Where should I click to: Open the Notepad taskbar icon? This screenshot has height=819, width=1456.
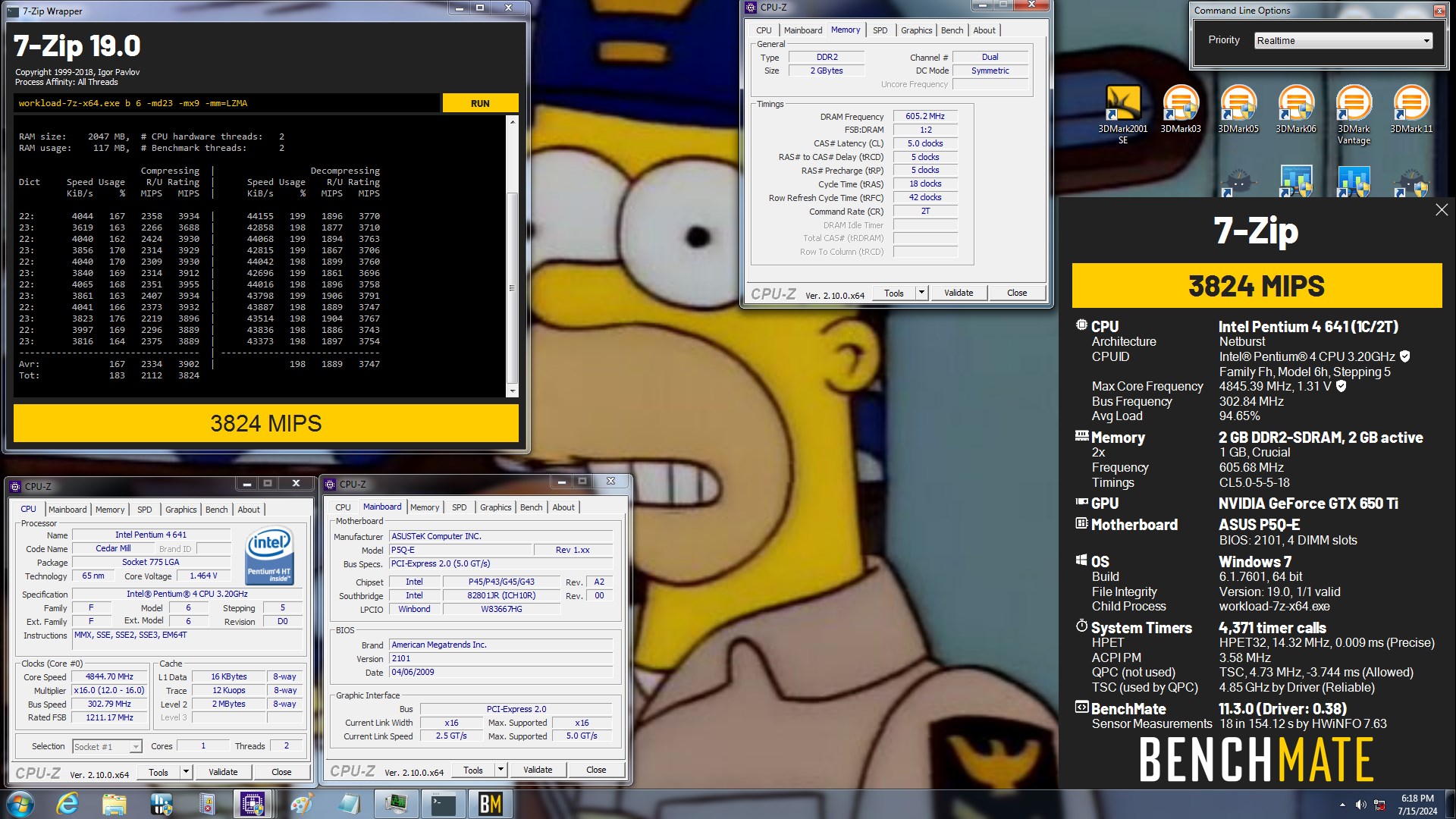(x=350, y=804)
